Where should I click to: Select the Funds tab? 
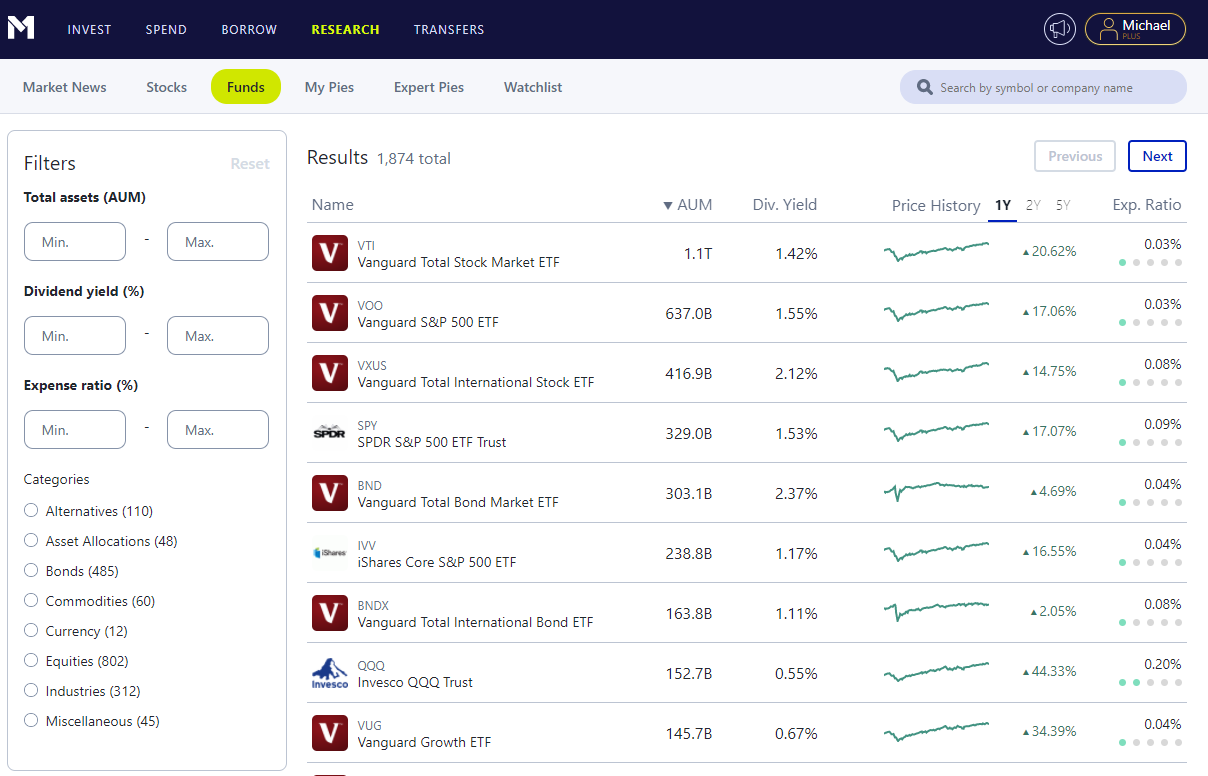coord(246,87)
